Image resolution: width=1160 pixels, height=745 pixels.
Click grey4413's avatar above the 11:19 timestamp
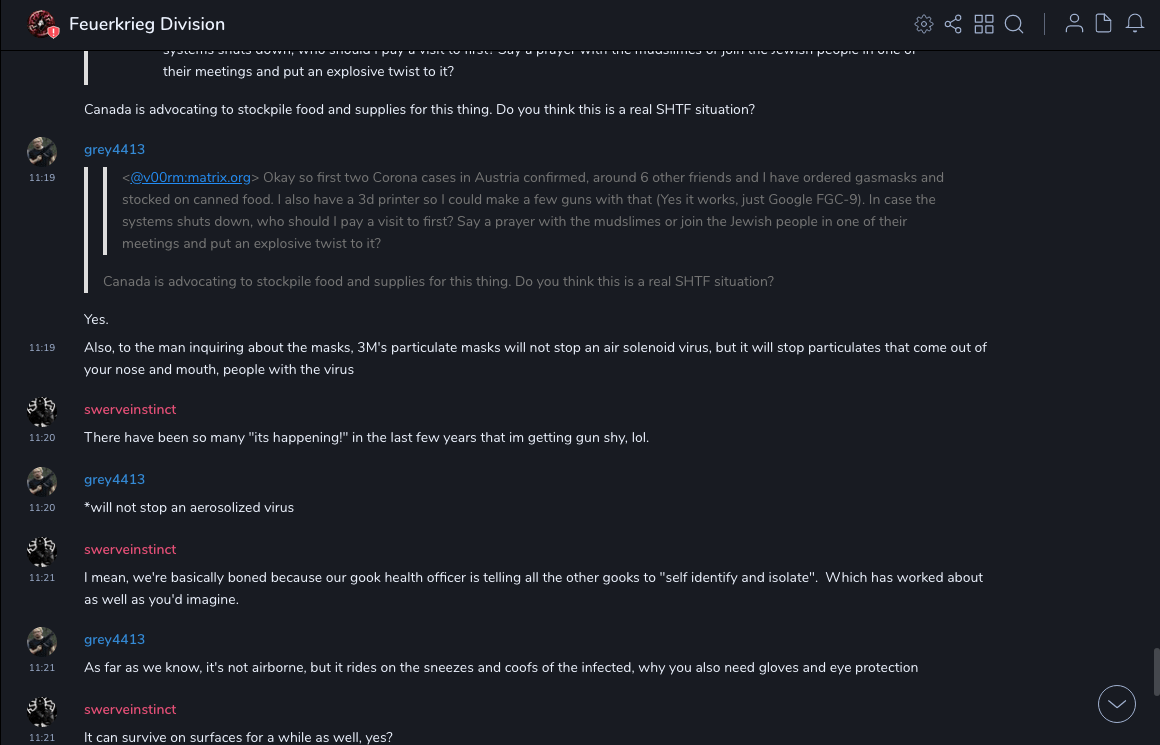pyautogui.click(x=42, y=152)
